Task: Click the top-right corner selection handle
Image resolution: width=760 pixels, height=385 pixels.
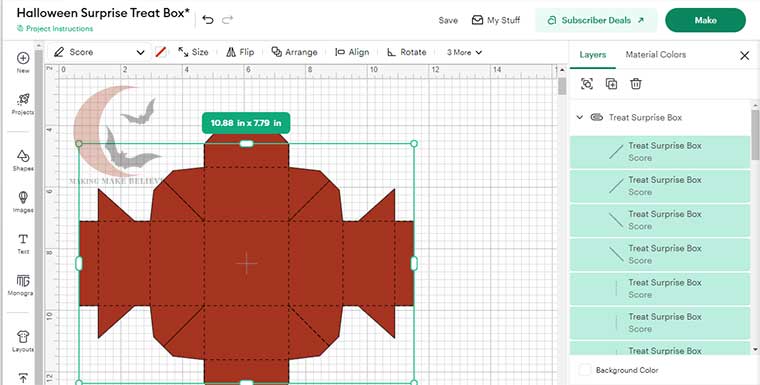Action: pos(414,144)
